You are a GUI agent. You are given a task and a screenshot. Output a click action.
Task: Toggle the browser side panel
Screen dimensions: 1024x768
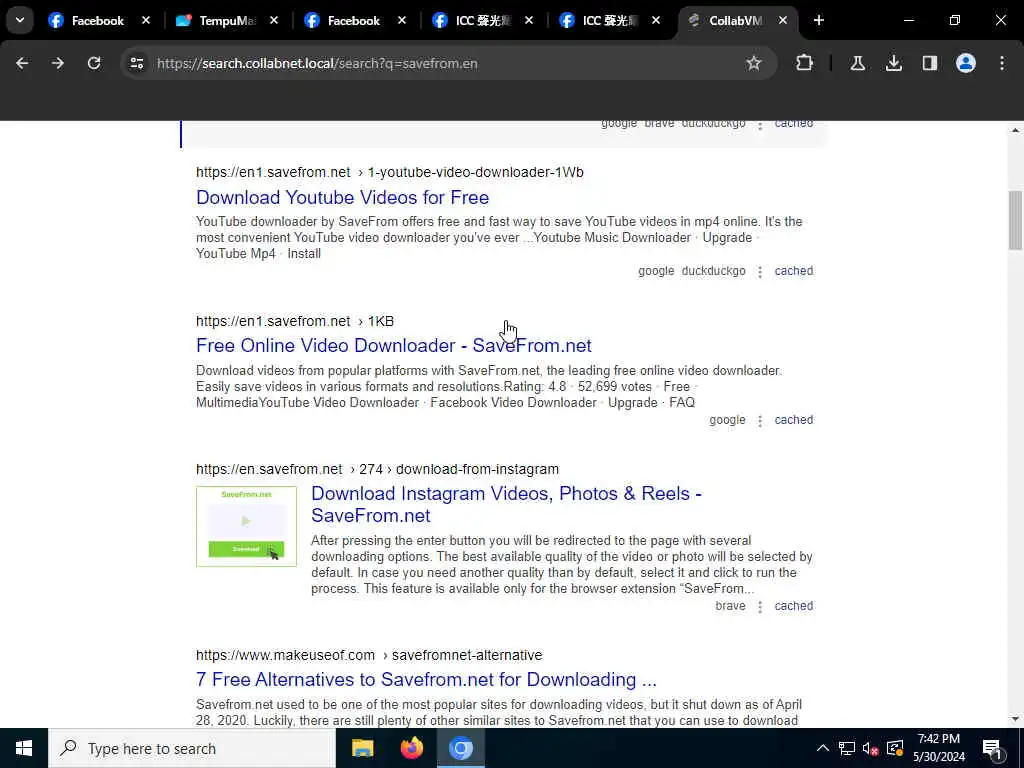(x=929, y=63)
